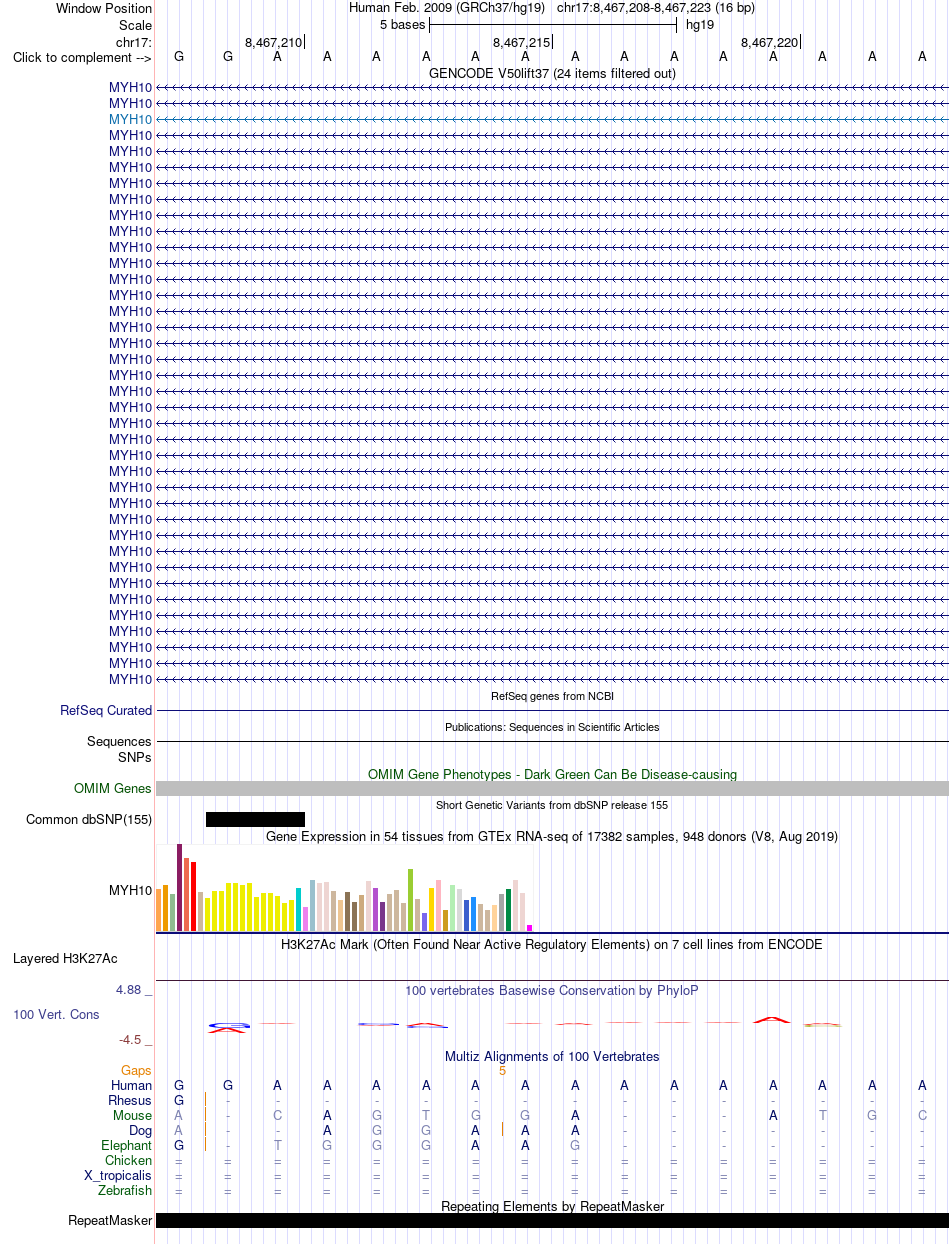The height and width of the screenshot is (1244, 950).
Task: Click the Layered H3K27Ac track label
Action: (x=65, y=958)
